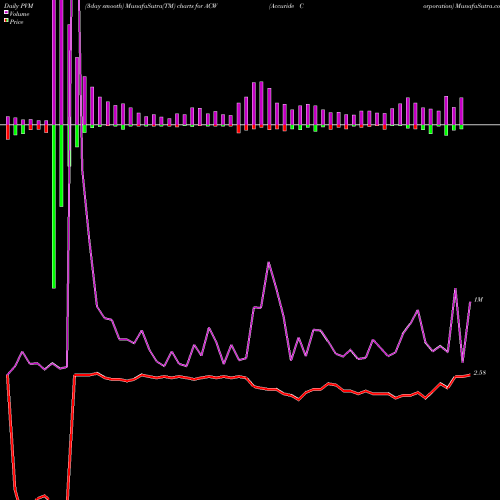The width and height of the screenshot is (500, 500).
Task: Click the '(Accuride C' company name text
Action: pos(286,6)
